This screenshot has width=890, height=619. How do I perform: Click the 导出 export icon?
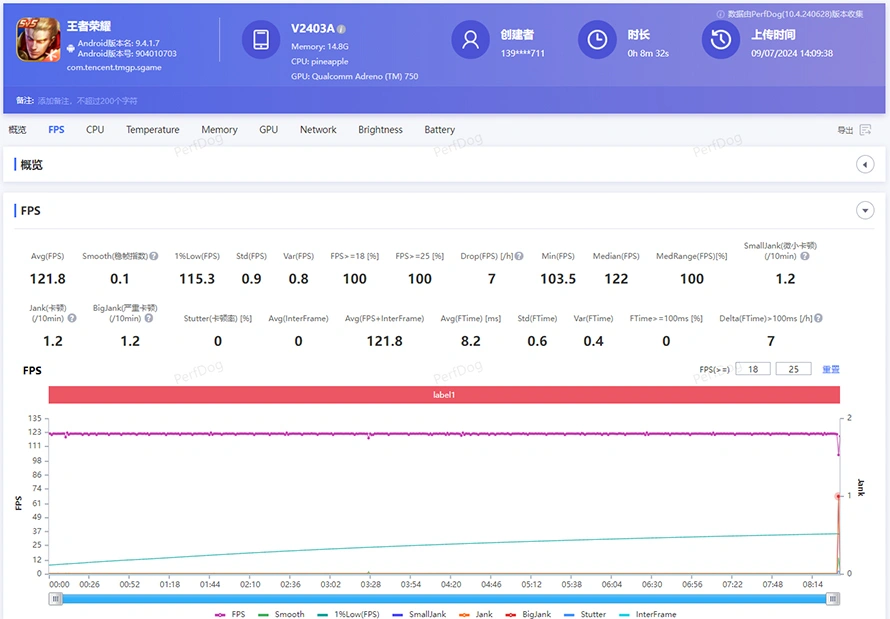(864, 130)
